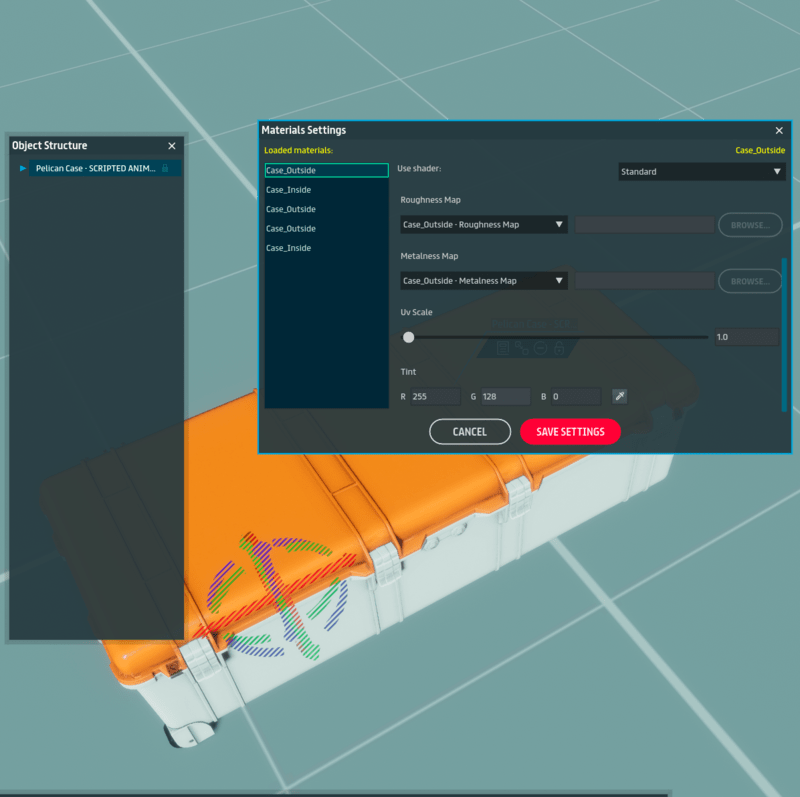Click Browse for the Metalness Map
Image resolution: width=800 pixels, height=797 pixels.
tap(750, 281)
